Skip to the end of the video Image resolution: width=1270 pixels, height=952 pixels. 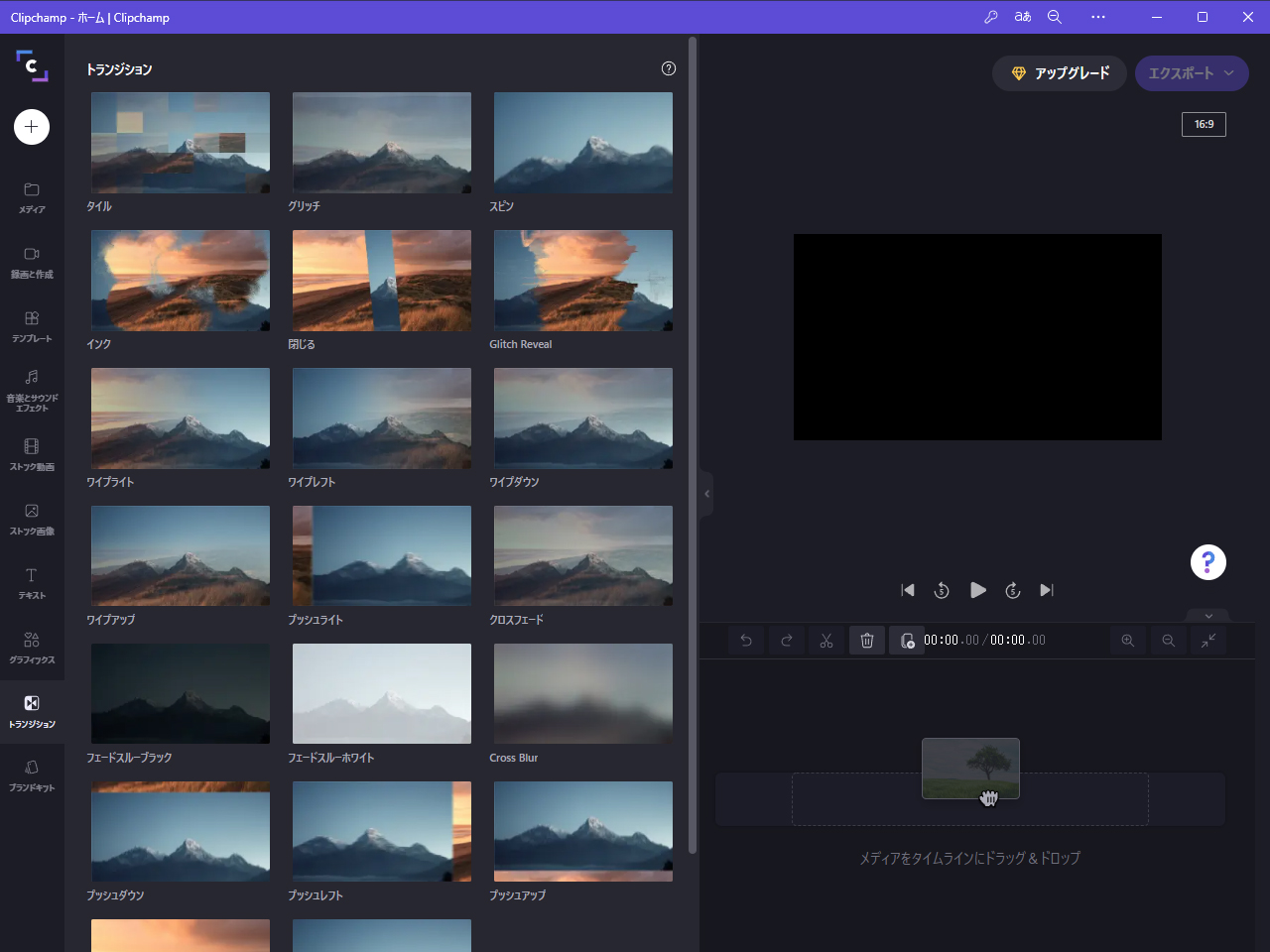click(x=1047, y=590)
